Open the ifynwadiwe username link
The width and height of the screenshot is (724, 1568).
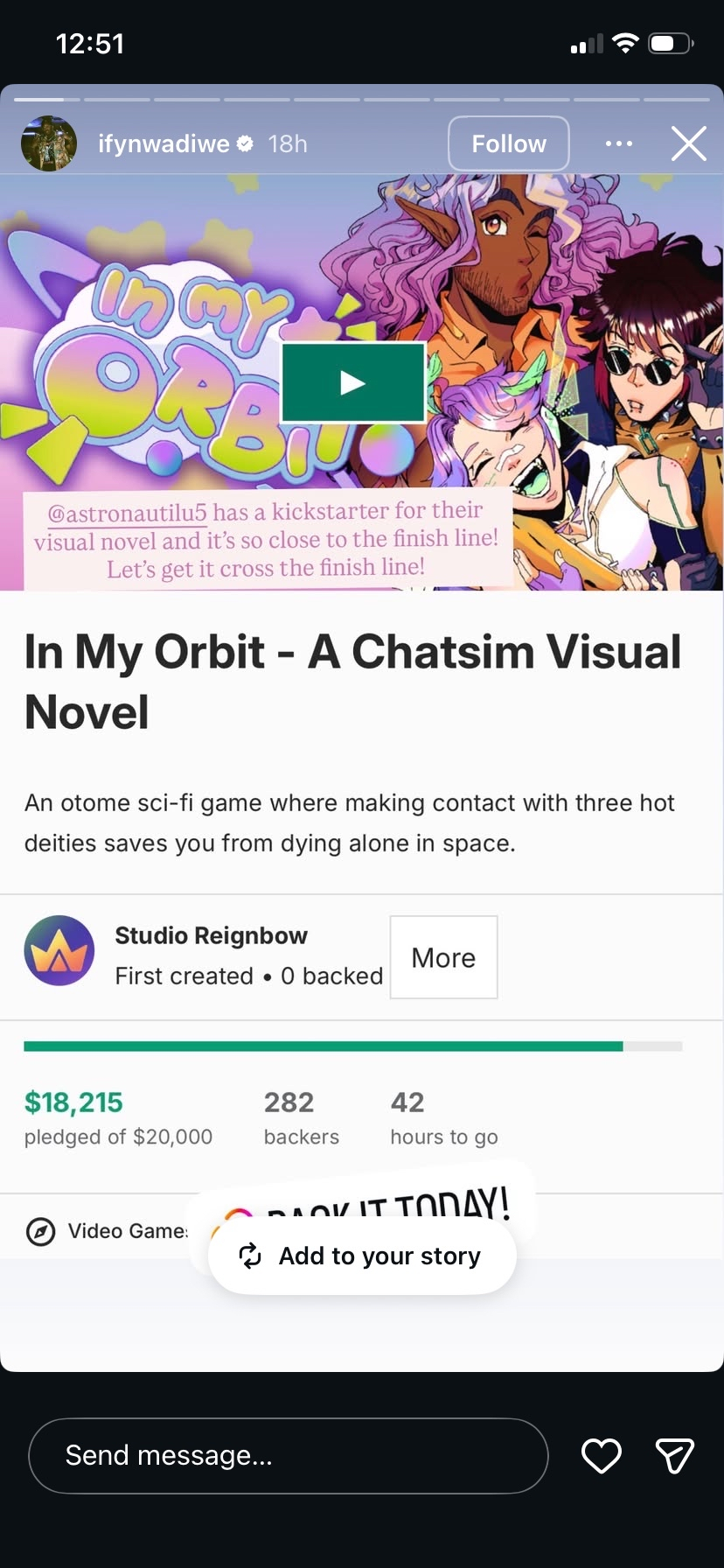164,143
